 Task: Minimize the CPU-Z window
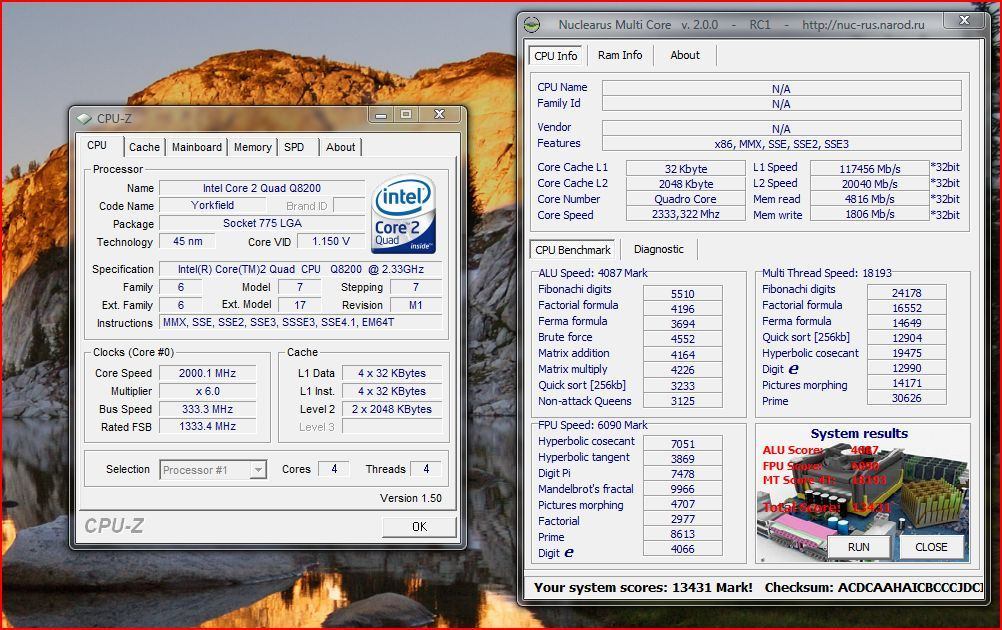[x=382, y=114]
